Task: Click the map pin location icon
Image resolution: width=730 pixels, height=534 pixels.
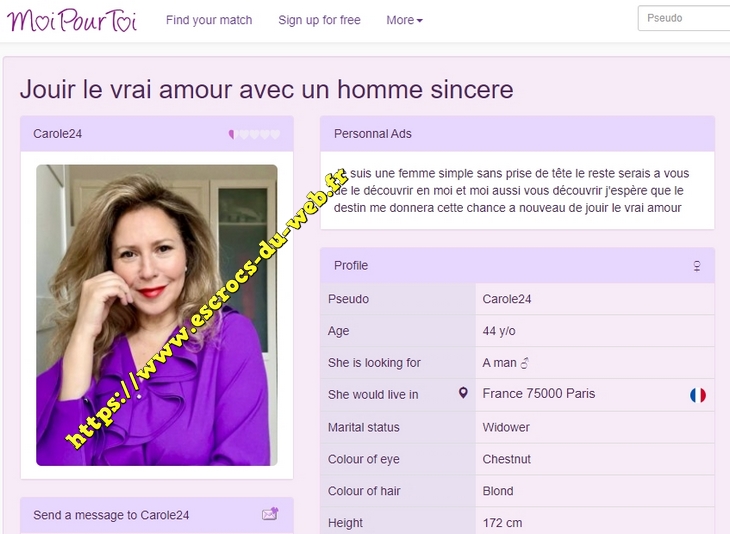Action: click(463, 393)
